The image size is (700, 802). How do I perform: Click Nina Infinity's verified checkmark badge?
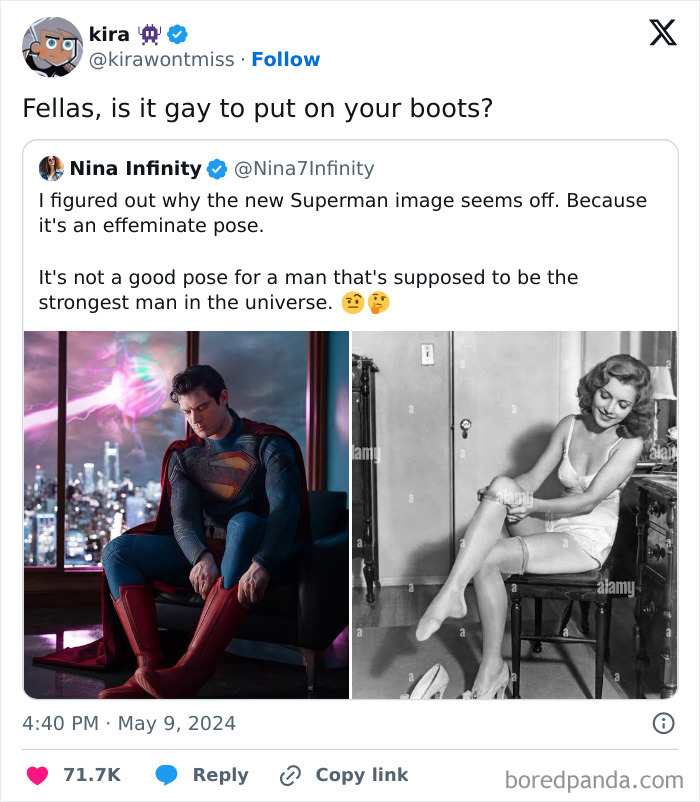coord(217,169)
